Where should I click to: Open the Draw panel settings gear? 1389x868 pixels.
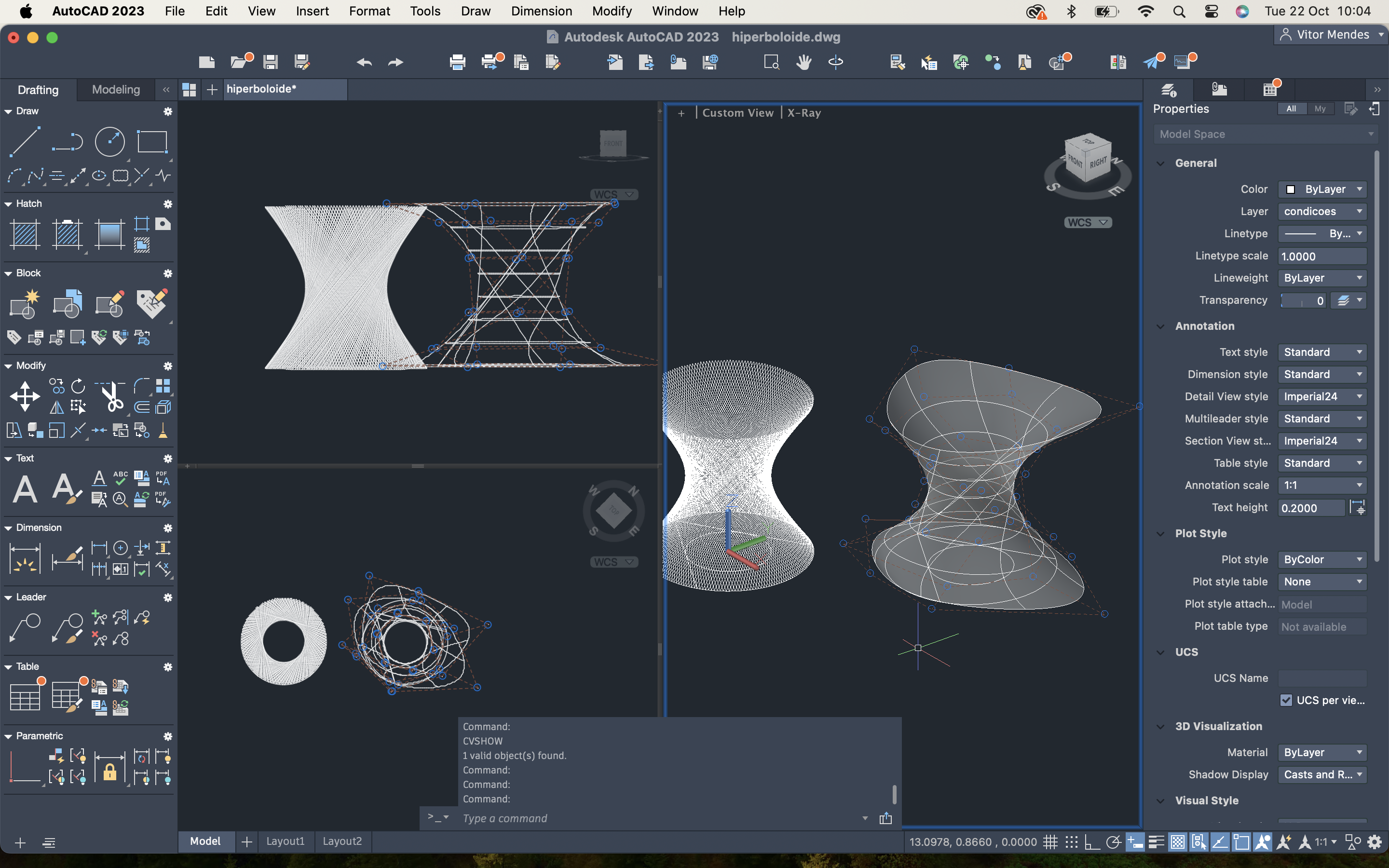(x=168, y=111)
